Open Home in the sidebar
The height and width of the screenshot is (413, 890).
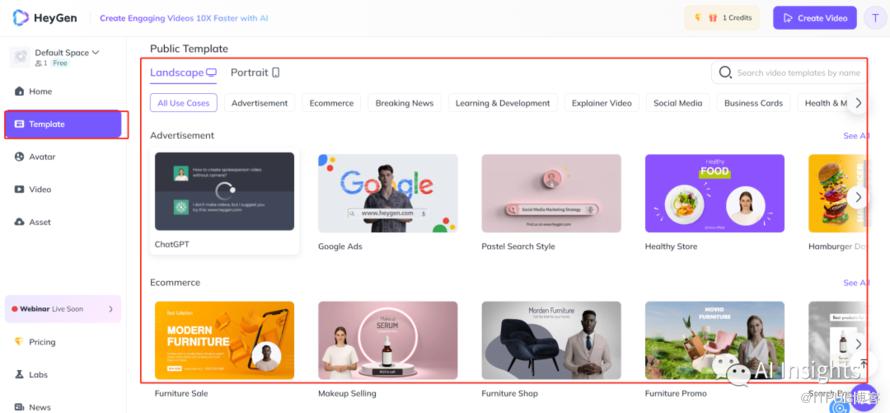pyautogui.click(x=40, y=91)
